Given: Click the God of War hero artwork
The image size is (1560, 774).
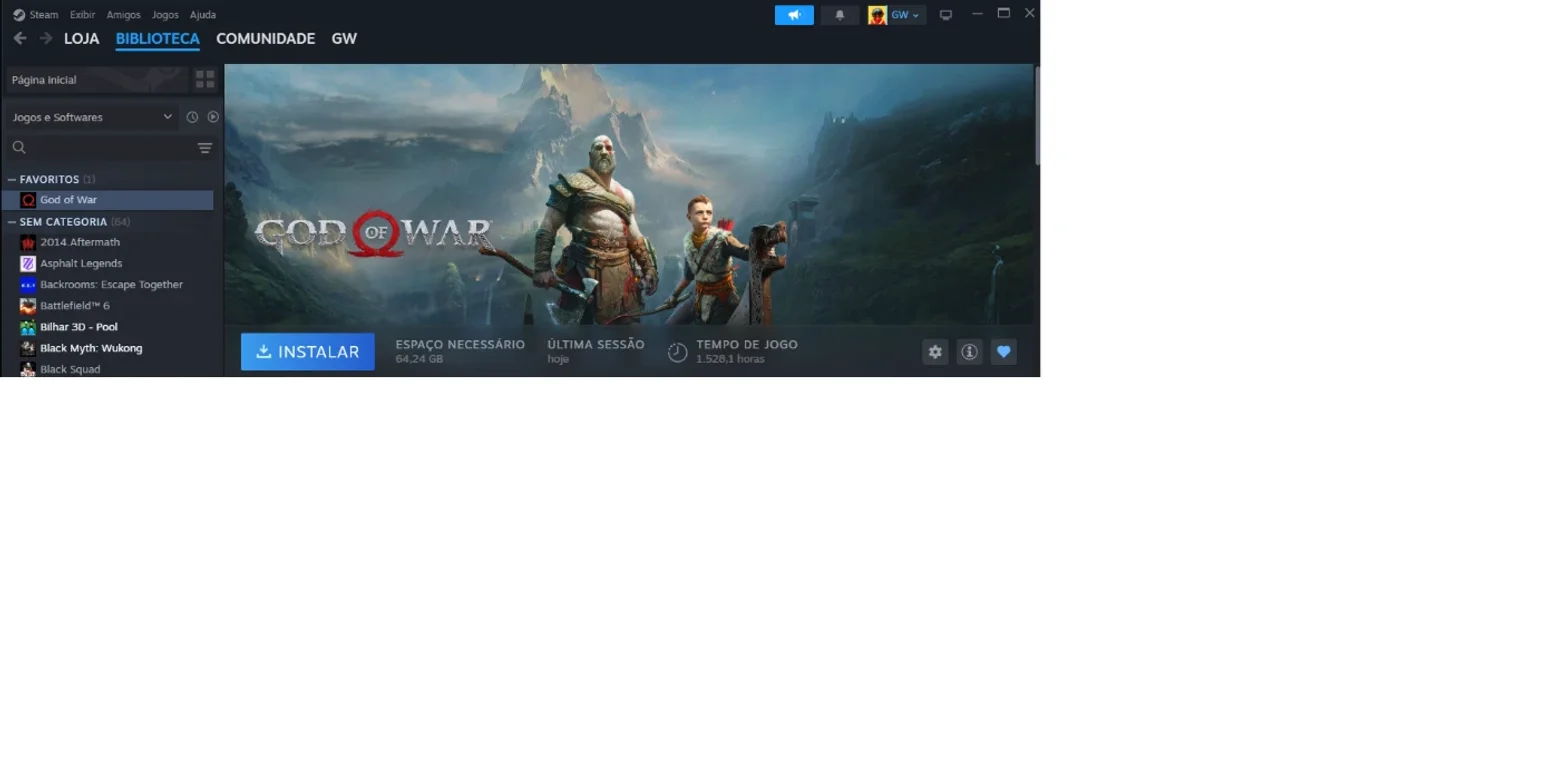Looking at the screenshot, I should point(629,194).
